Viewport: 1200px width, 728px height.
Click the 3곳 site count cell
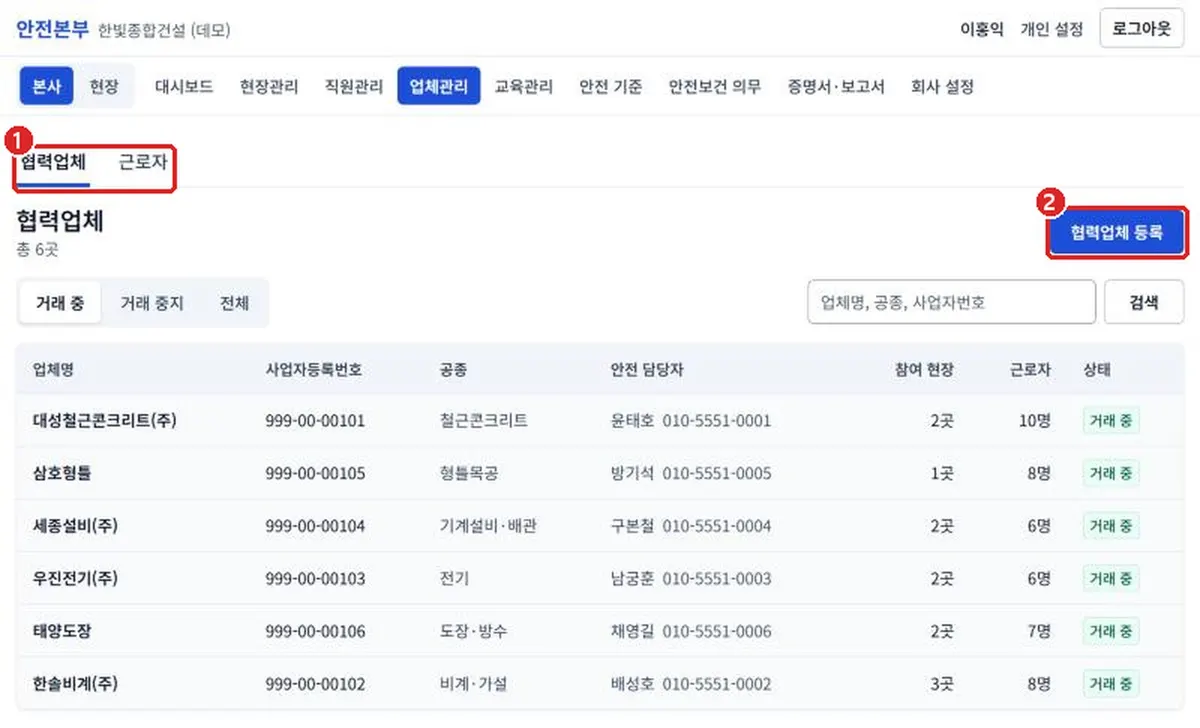tap(942, 685)
